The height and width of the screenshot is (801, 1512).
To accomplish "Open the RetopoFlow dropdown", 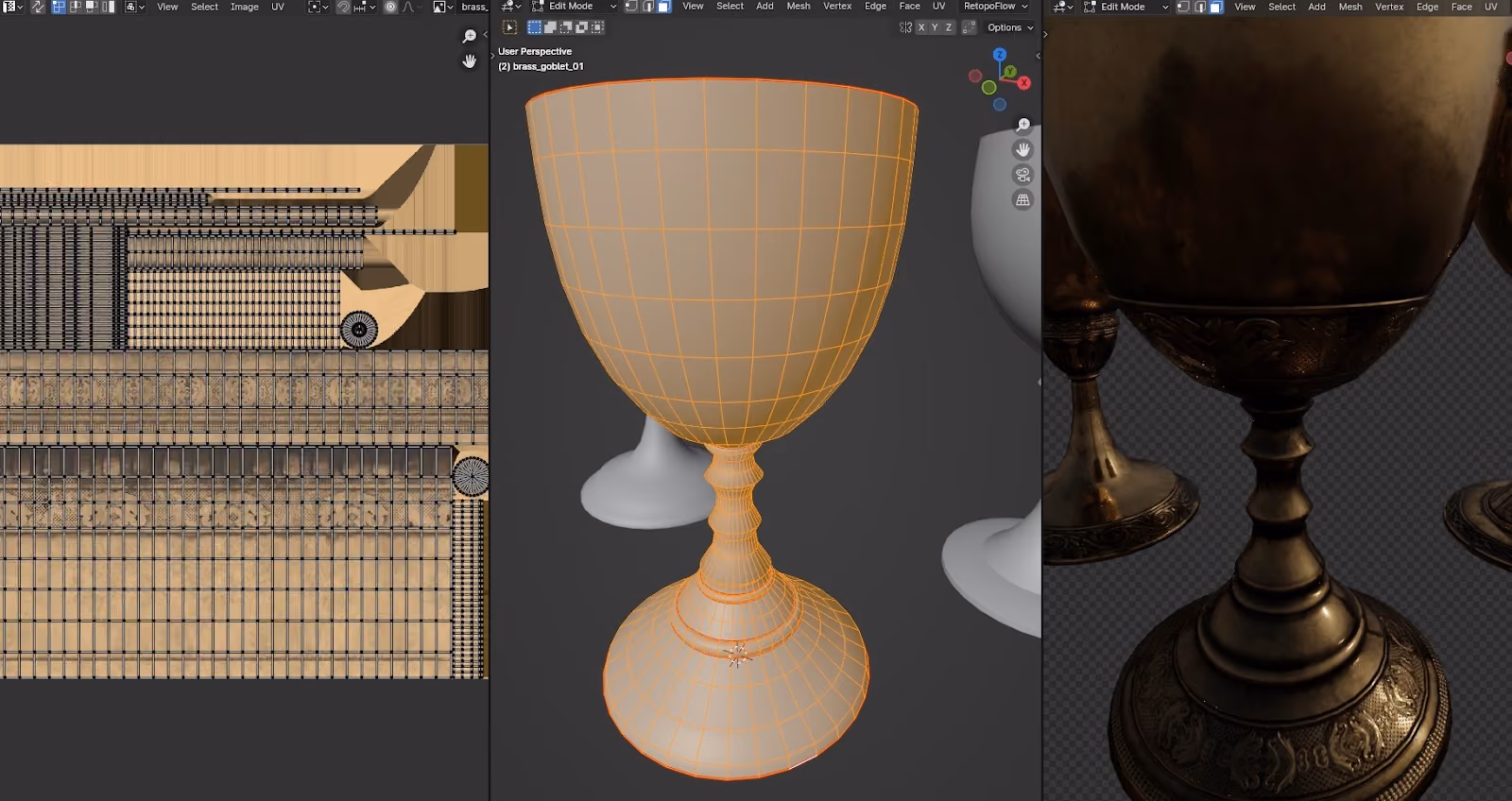I will pyautogui.click(x=995, y=7).
